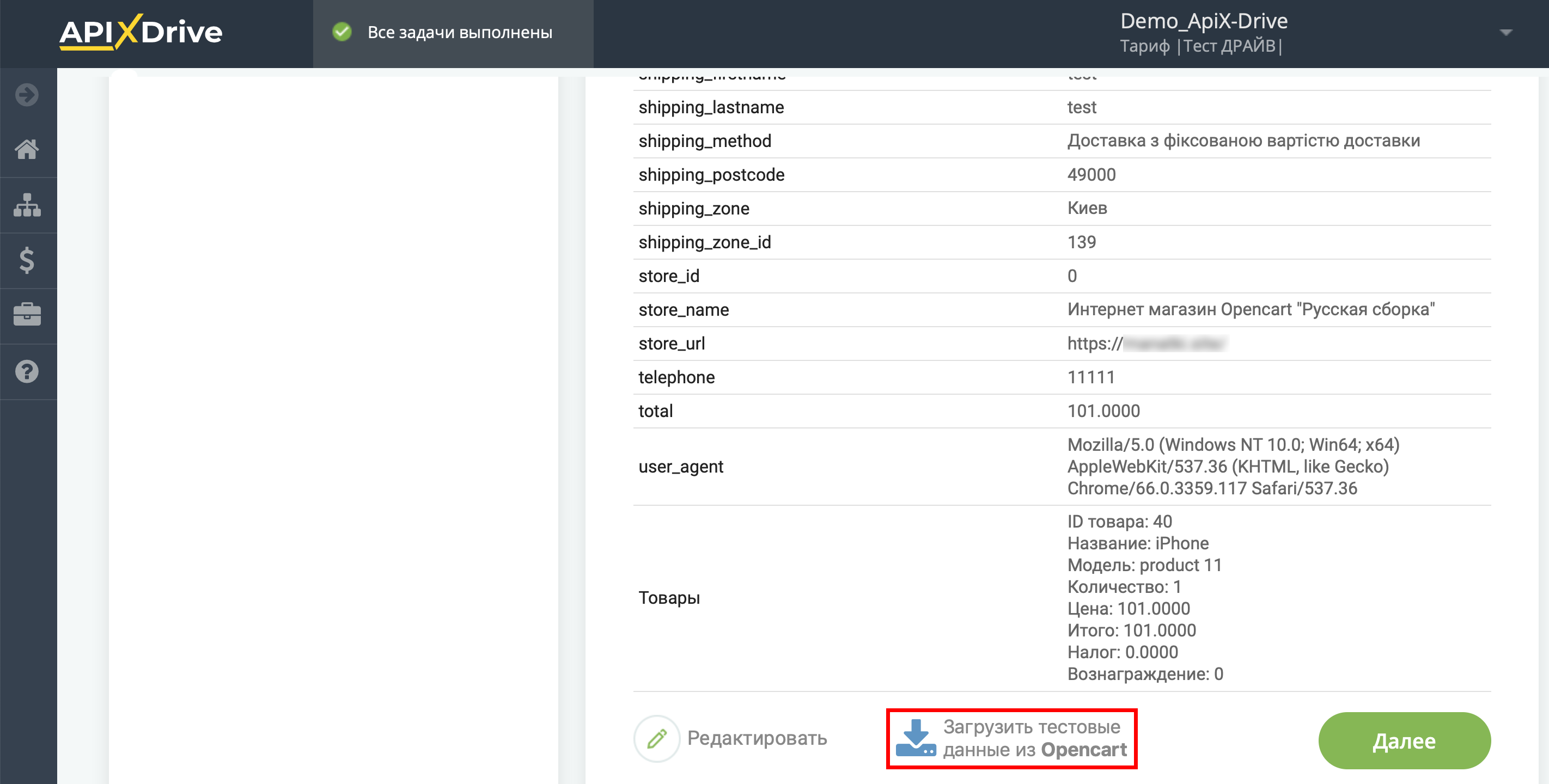Select the Модель: product 11 line
The width and height of the screenshot is (1549, 784).
(1144, 565)
